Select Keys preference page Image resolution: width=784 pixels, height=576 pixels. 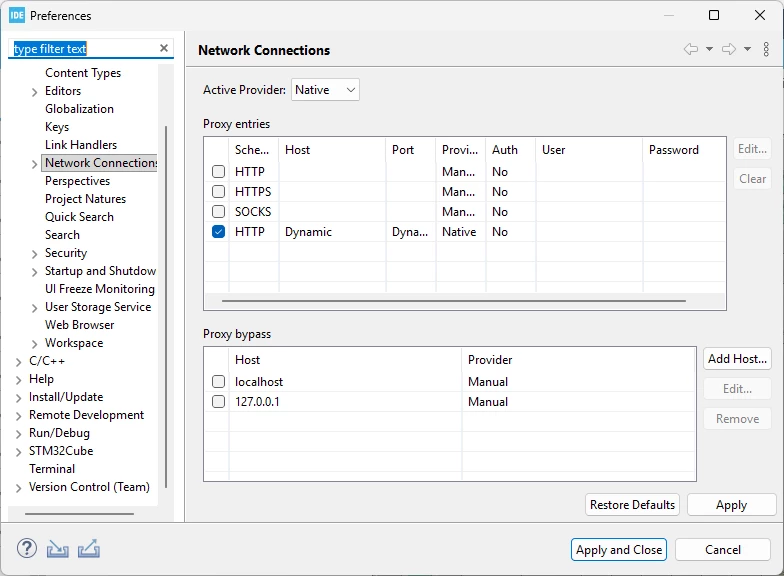pos(57,127)
